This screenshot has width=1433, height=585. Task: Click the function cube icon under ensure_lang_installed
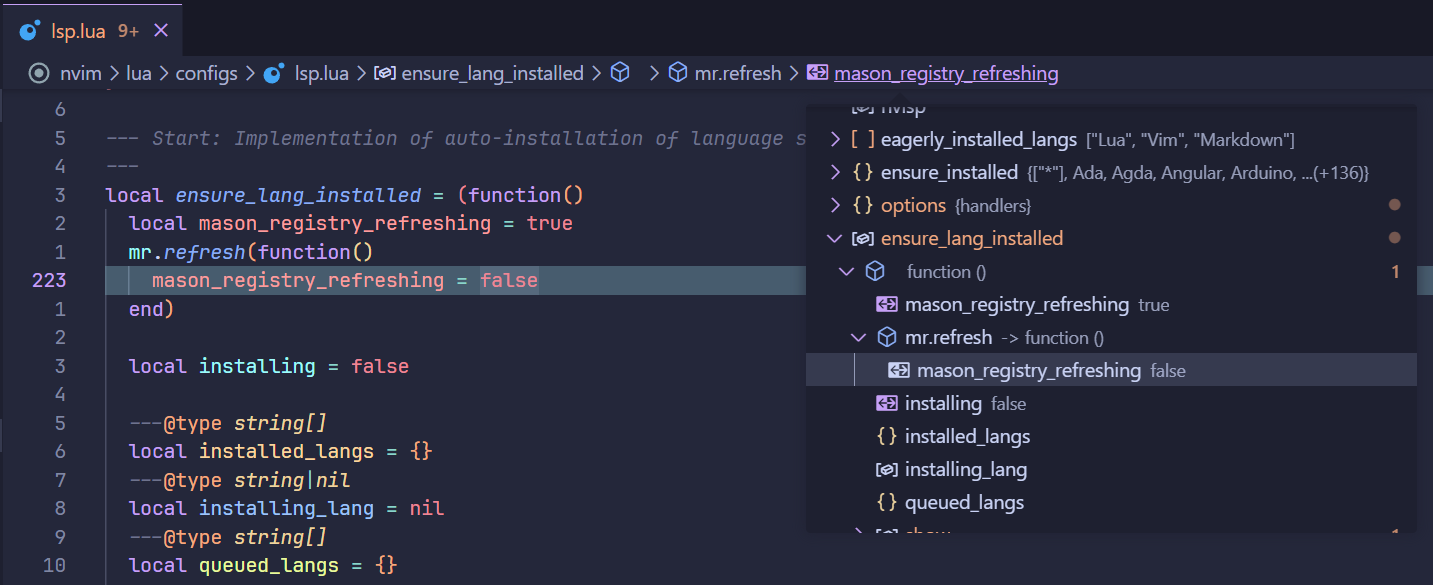click(876, 271)
